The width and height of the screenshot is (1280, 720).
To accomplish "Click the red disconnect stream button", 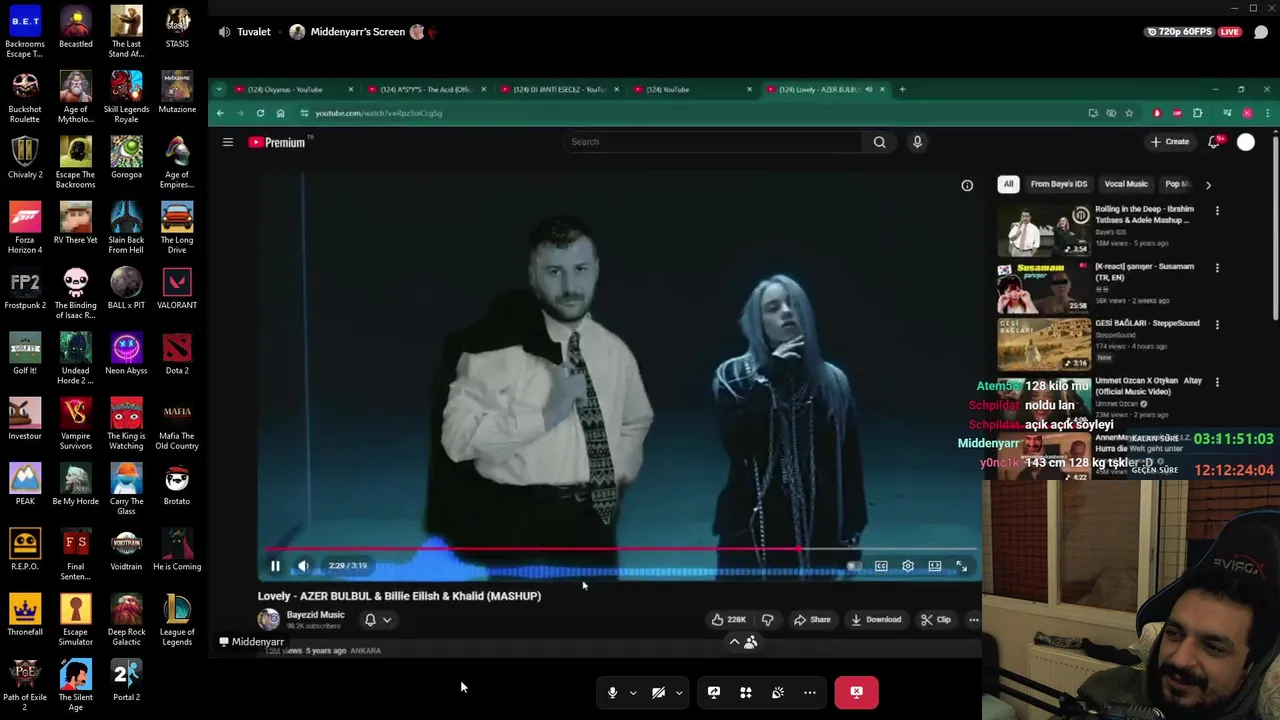I will (x=856, y=692).
